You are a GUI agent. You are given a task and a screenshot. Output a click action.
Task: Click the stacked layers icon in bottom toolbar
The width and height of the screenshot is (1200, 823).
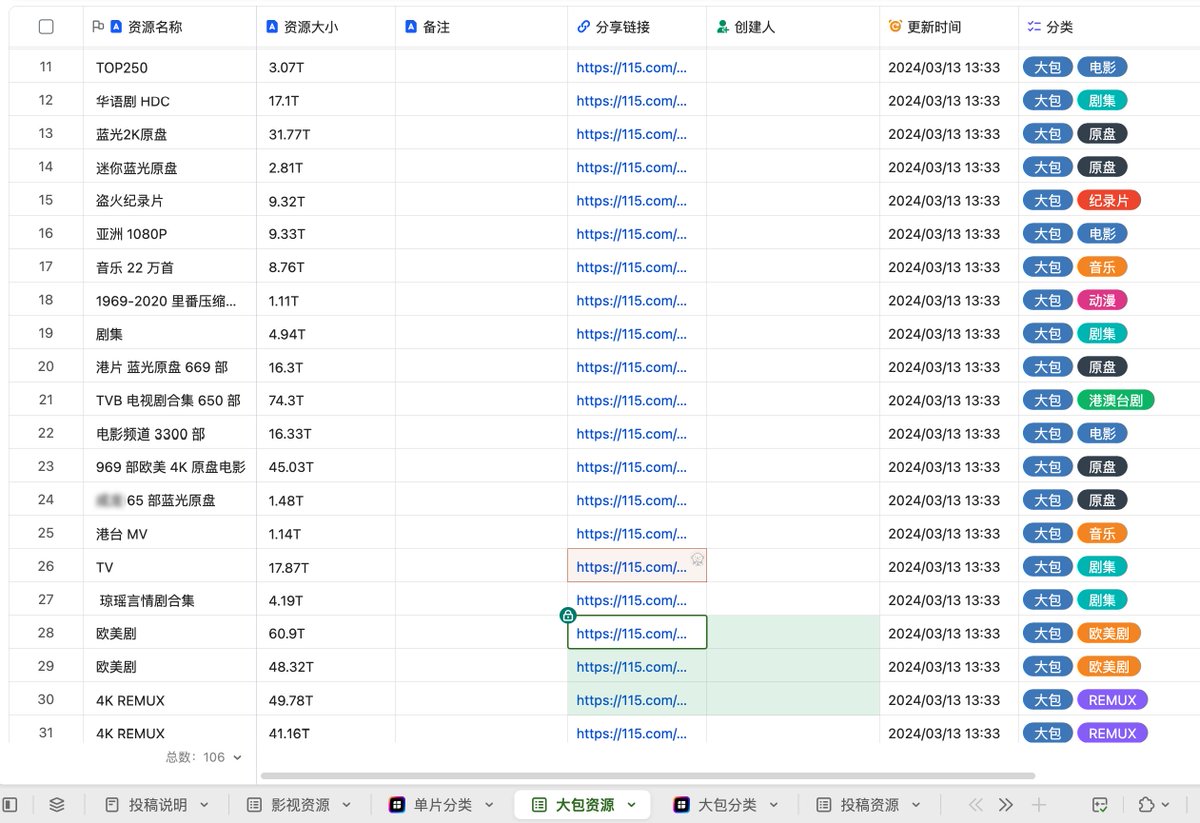pyautogui.click(x=57, y=804)
